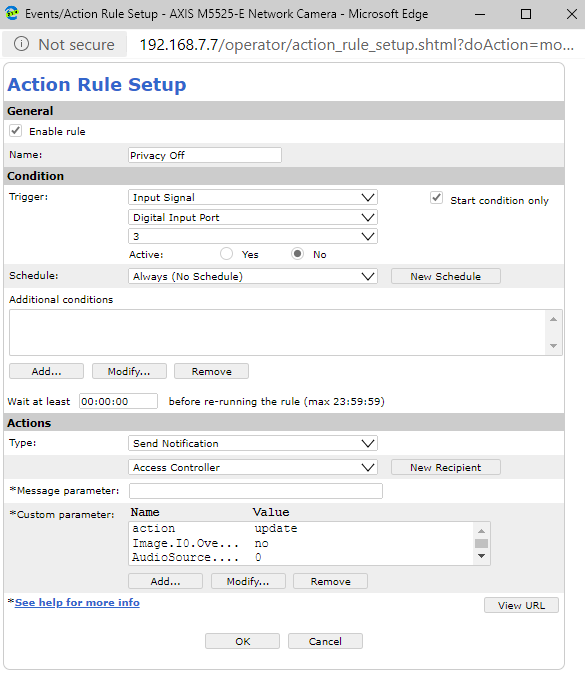Click the View URL button

pos(521,605)
